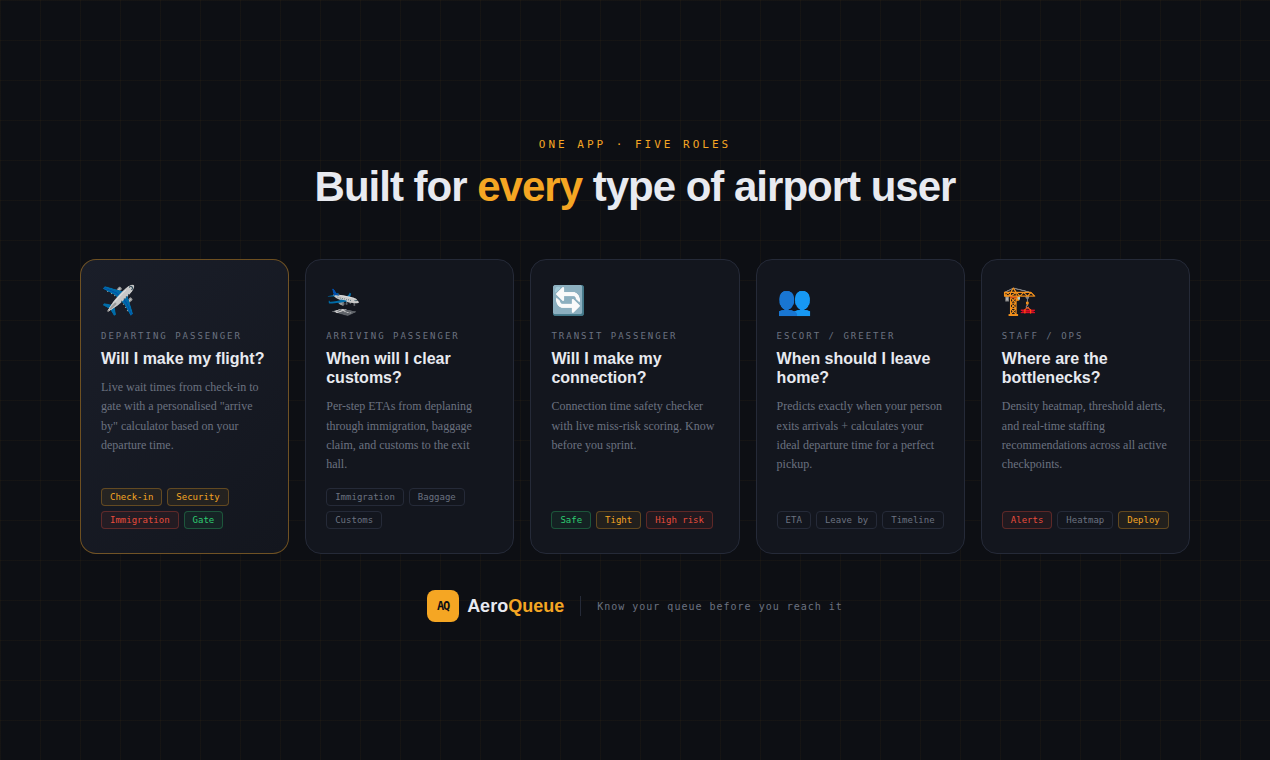This screenshot has height=760, width=1270.
Task: Select the Check-in tag
Action: click(x=131, y=497)
